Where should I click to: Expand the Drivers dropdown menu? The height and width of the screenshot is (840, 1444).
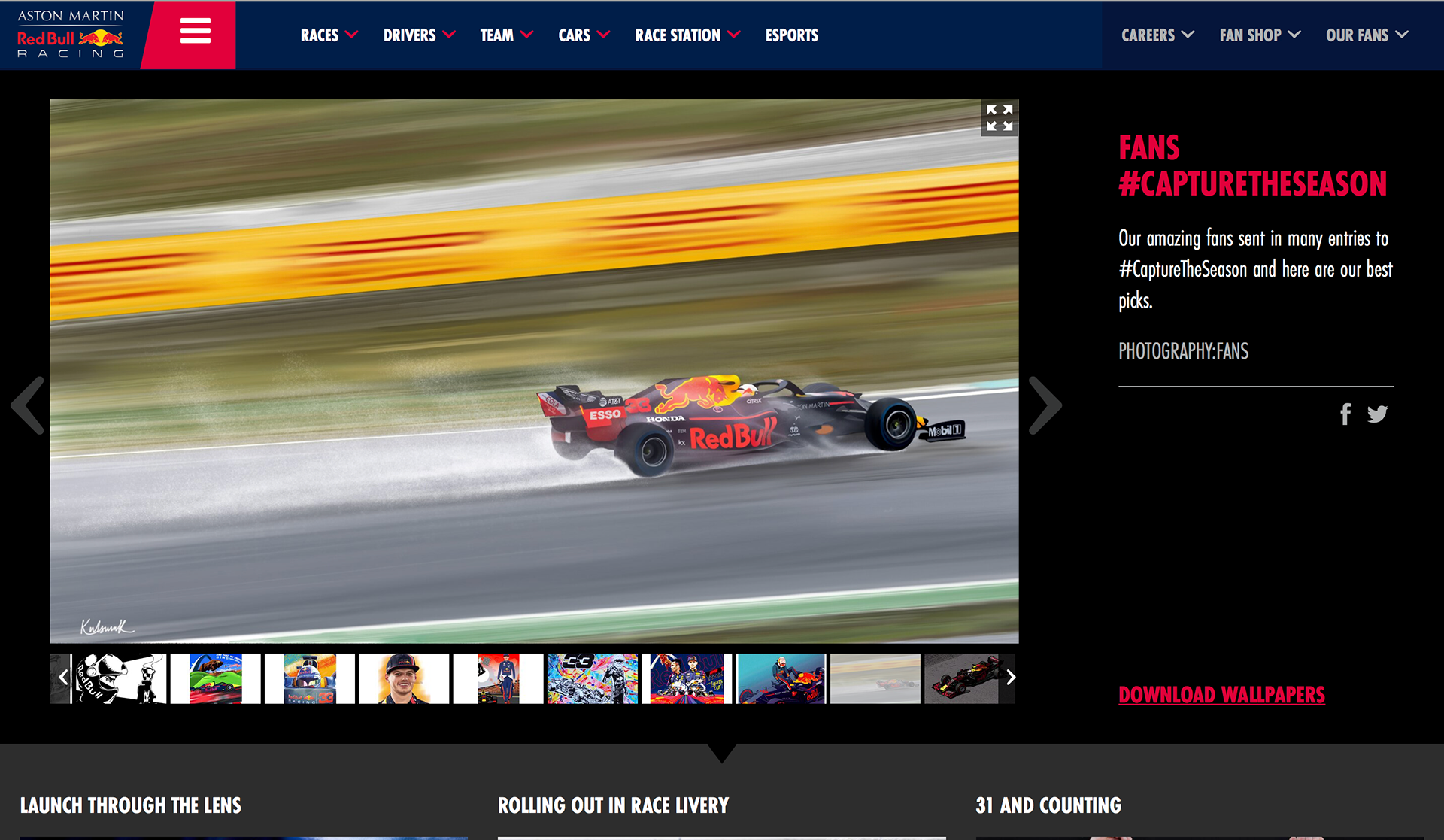pyautogui.click(x=419, y=35)
